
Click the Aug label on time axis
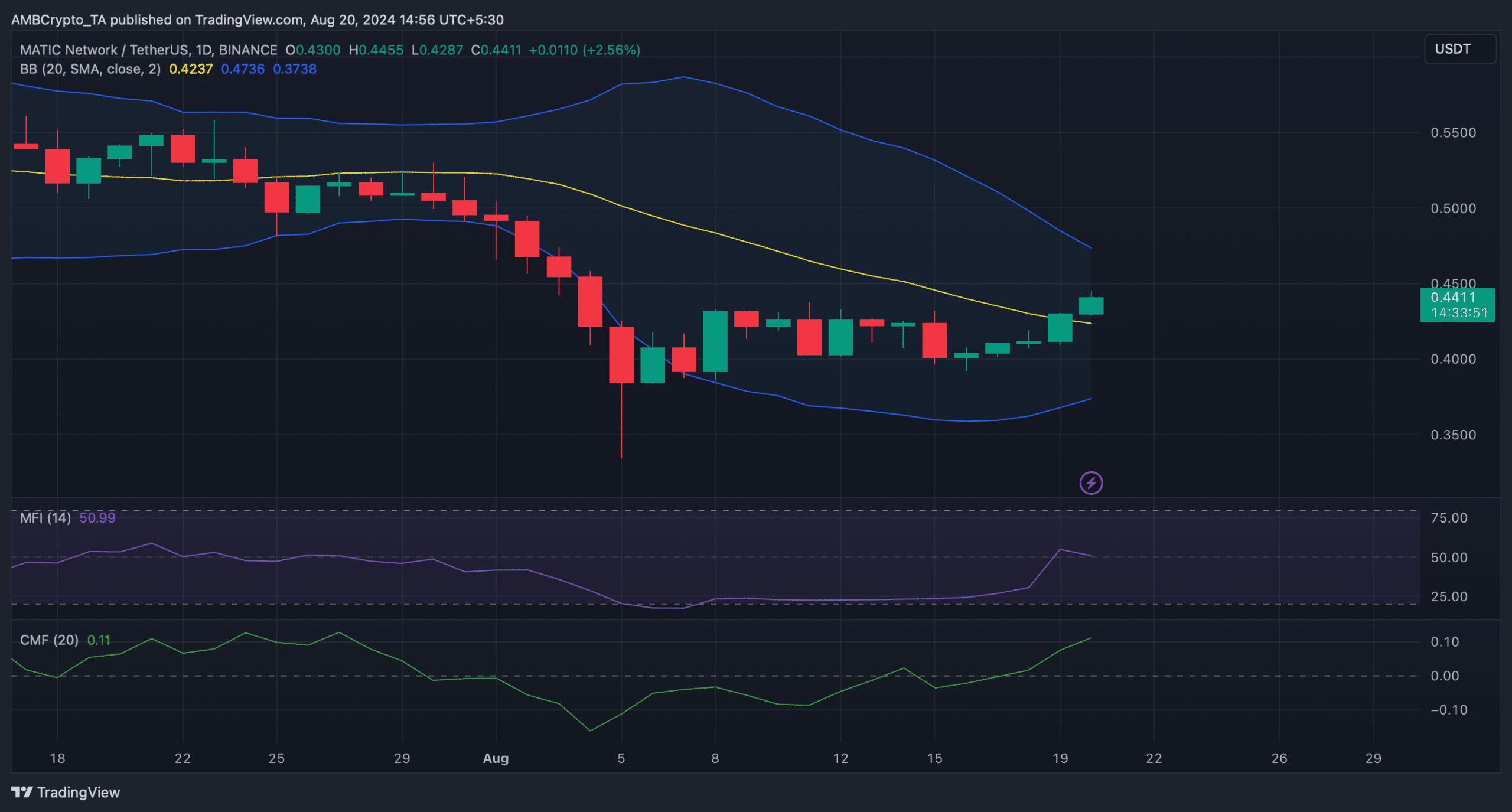pyautogui.click(x=496, y=758)
